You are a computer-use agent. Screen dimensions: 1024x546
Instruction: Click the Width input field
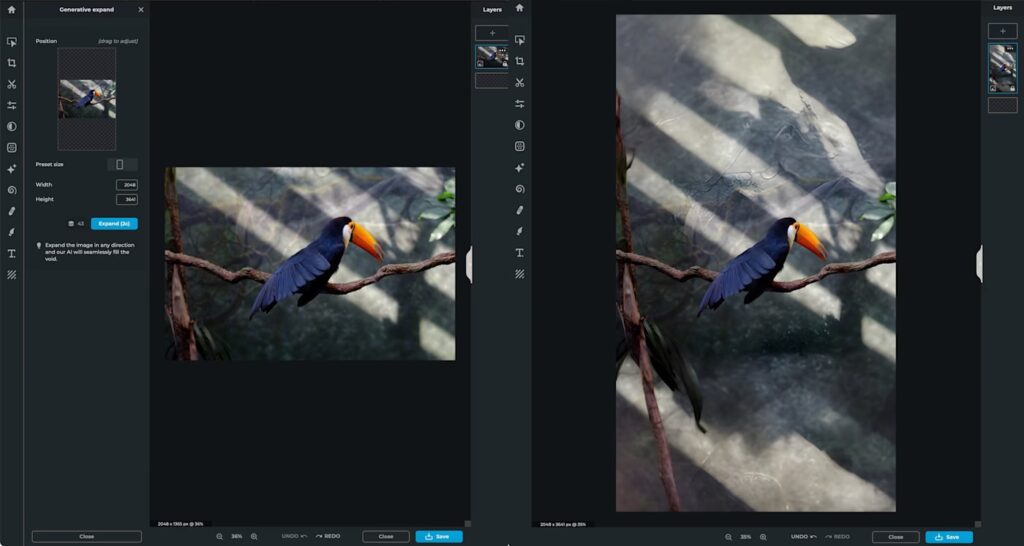click(126, 185)
